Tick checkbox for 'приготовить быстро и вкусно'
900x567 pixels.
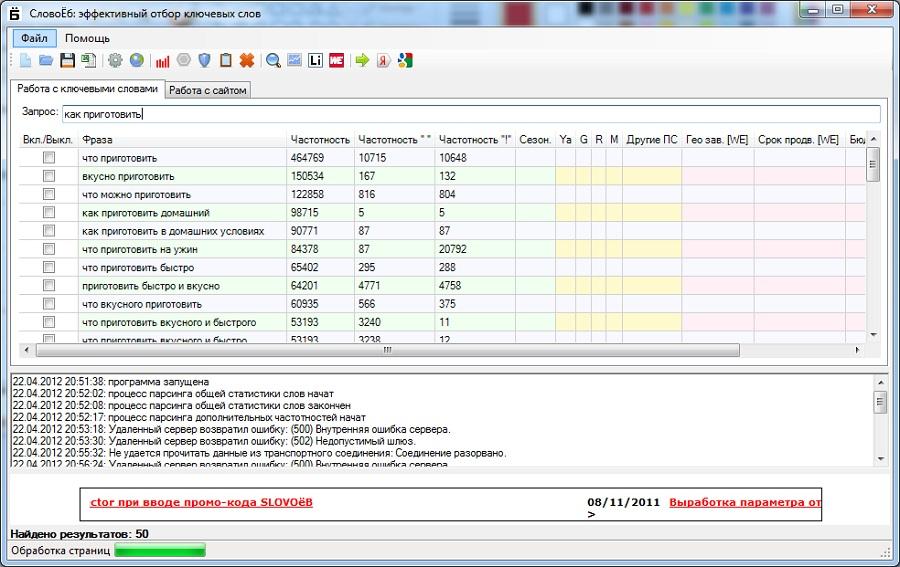[x=49, y=285]
